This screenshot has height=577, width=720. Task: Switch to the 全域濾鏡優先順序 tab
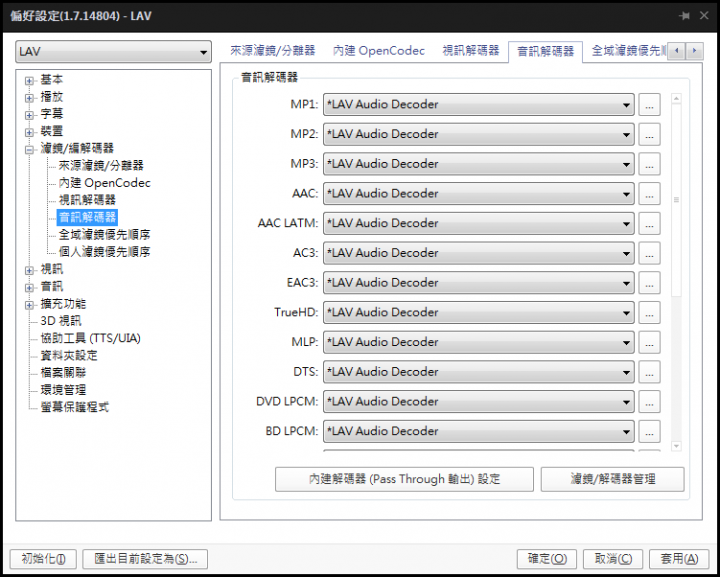coord(628,50)
